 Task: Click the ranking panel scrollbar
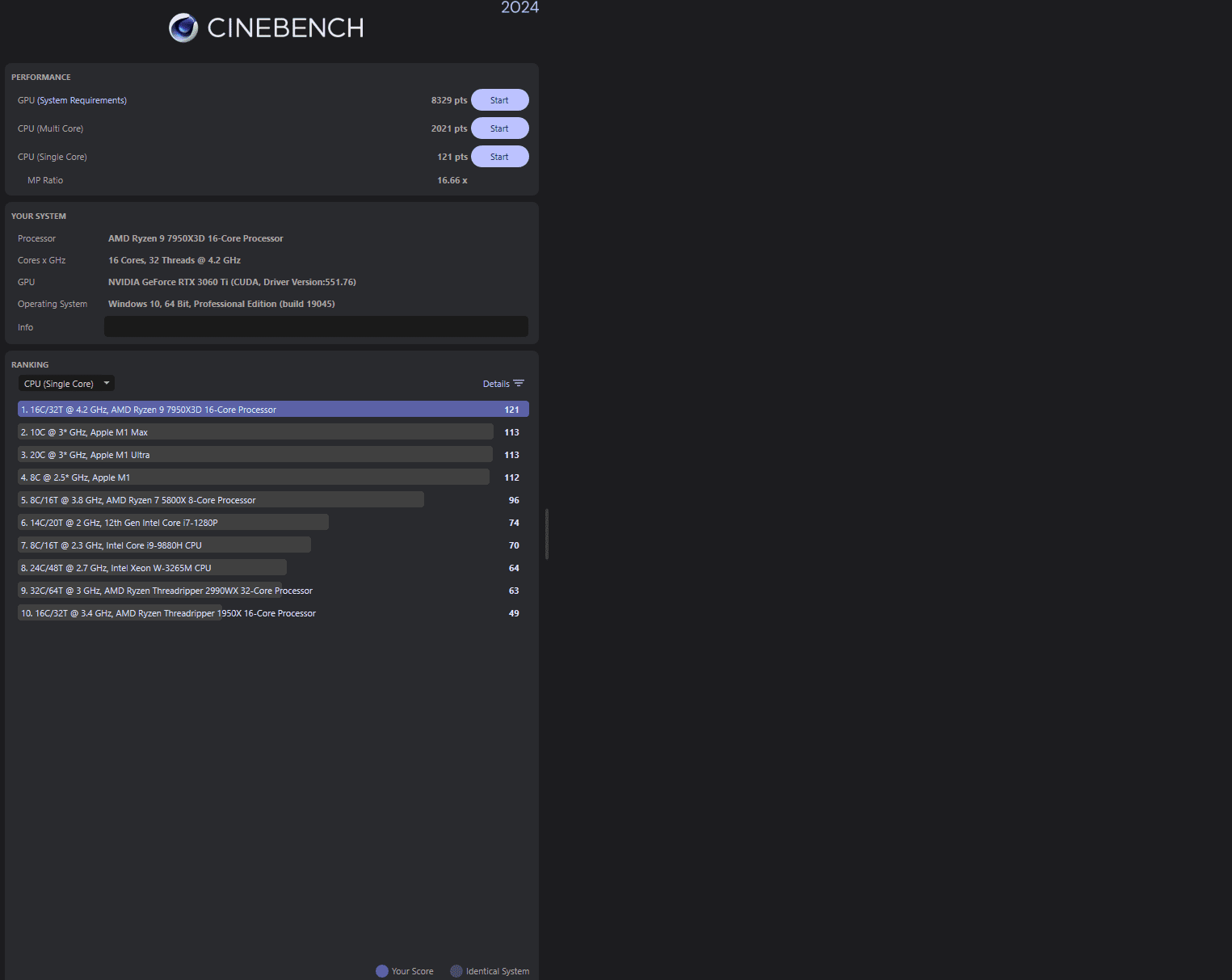[x=547, y=534]
